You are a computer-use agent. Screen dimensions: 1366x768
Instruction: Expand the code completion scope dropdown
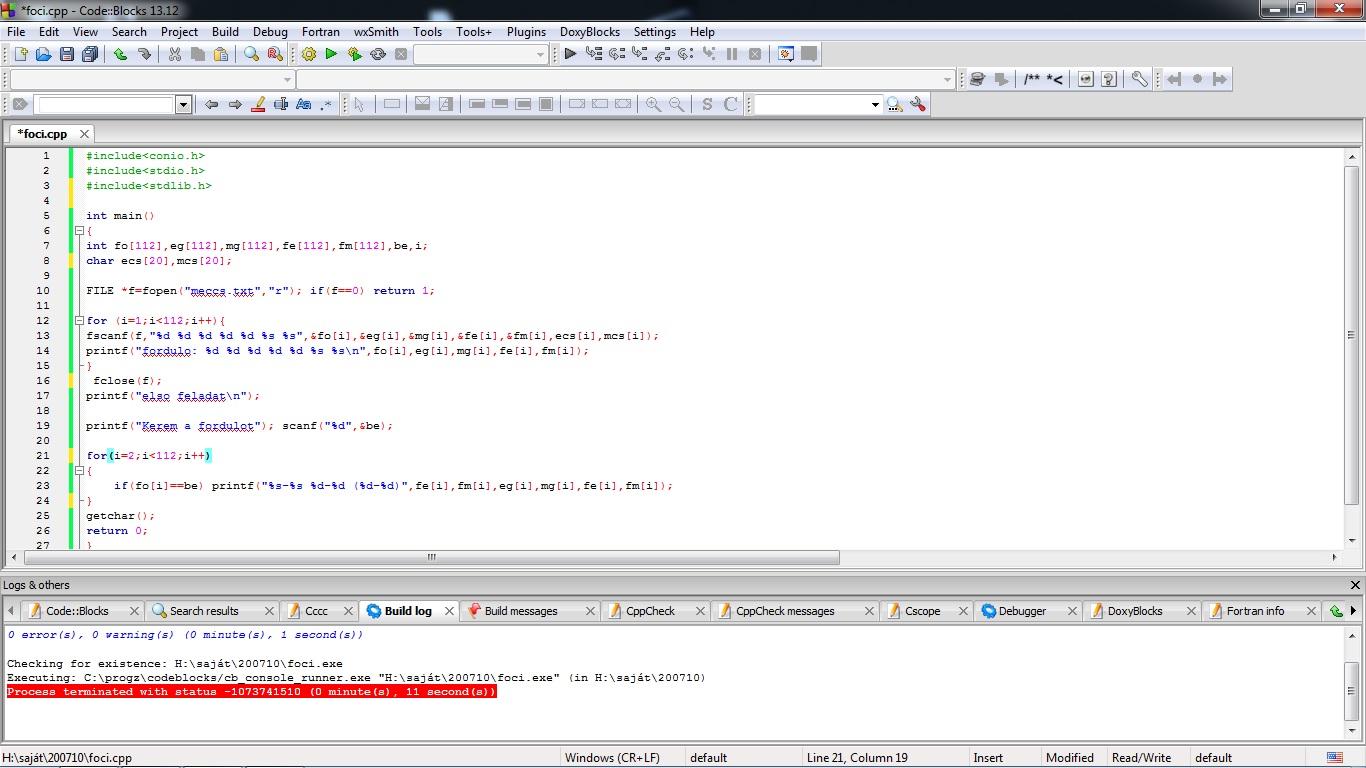click(x=287, y=79)
